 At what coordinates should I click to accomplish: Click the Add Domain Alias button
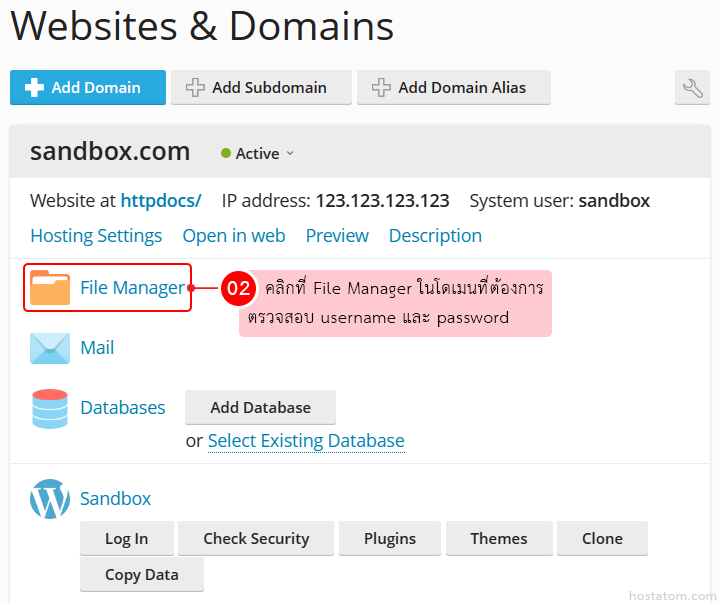453,88
